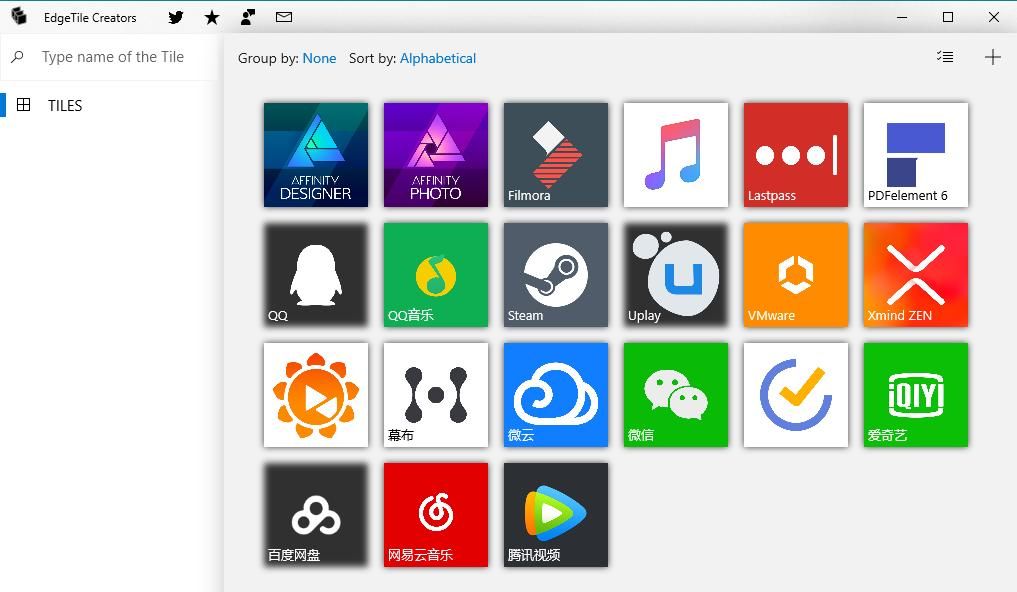This screenshot has height=592, width=1017.
Task: Open the PDFelement 6 tile
Action: tap(916, 155)
